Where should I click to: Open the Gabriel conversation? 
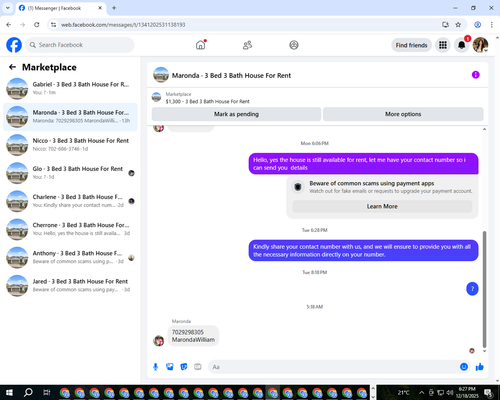[x=70, y=88]
